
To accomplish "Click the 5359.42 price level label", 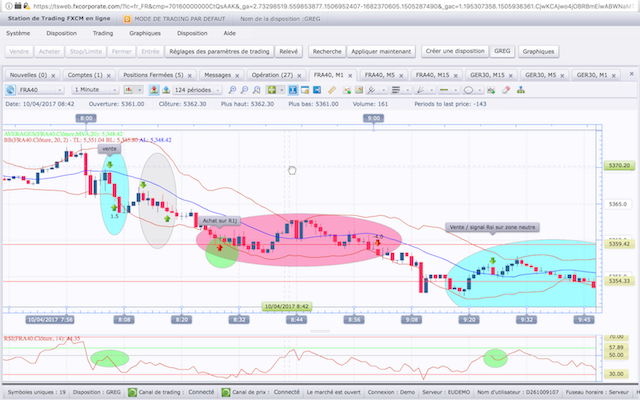I will [x=619, y=244].
